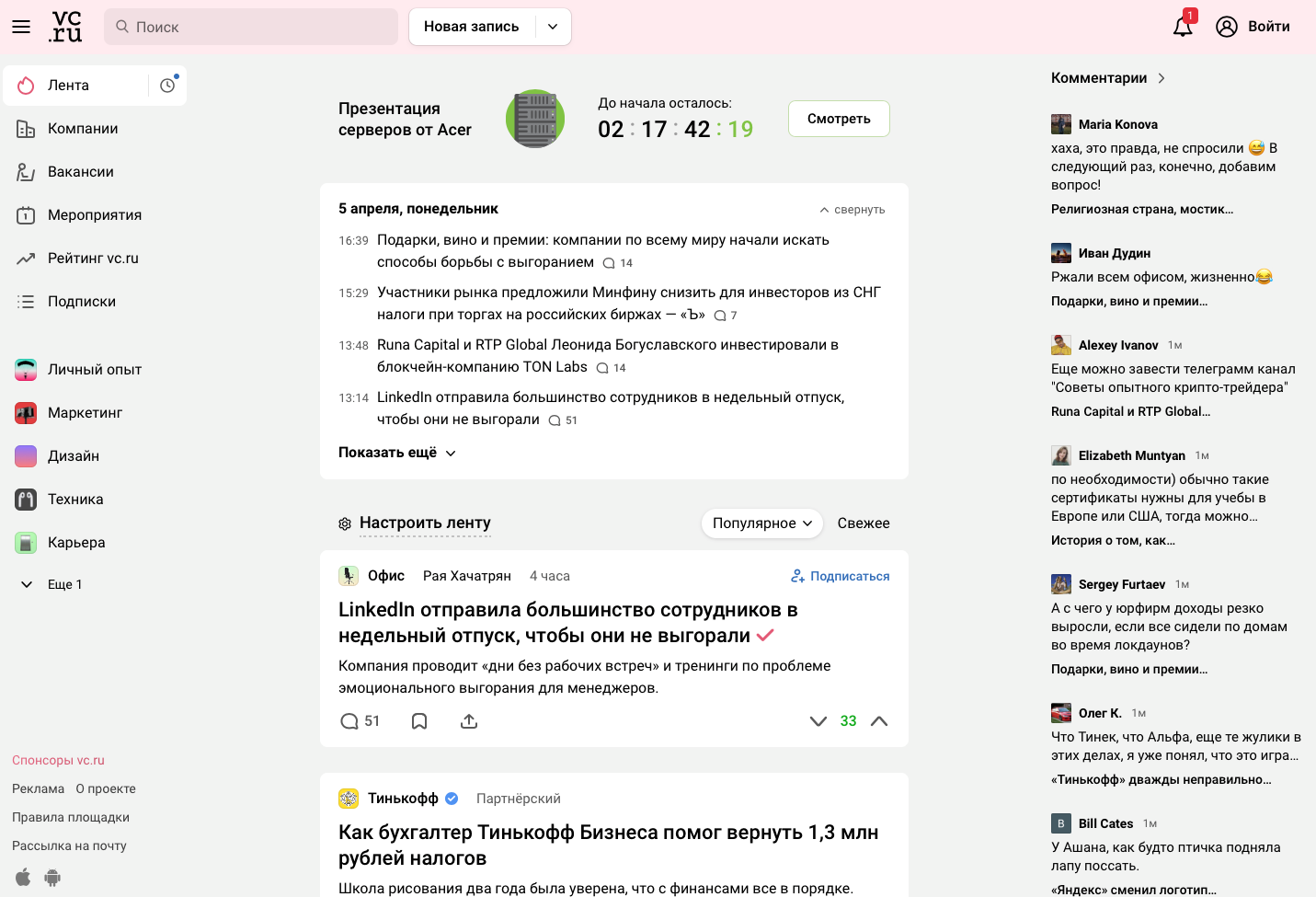The image size is (1316, 897).
Task: Subscribe with Подписаться on Офис
Action: 841,576
